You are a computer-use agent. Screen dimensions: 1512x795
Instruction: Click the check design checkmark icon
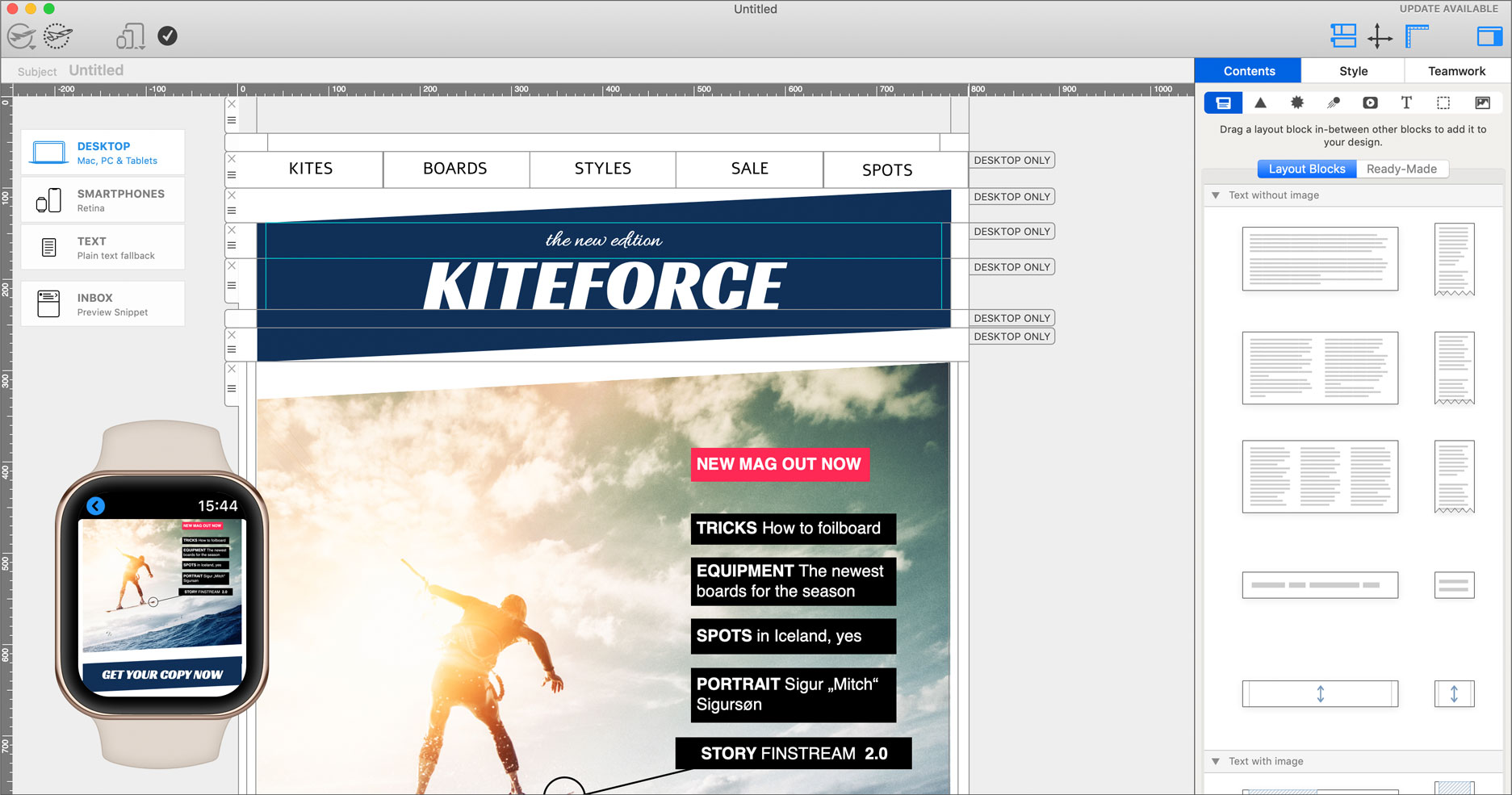167,36
